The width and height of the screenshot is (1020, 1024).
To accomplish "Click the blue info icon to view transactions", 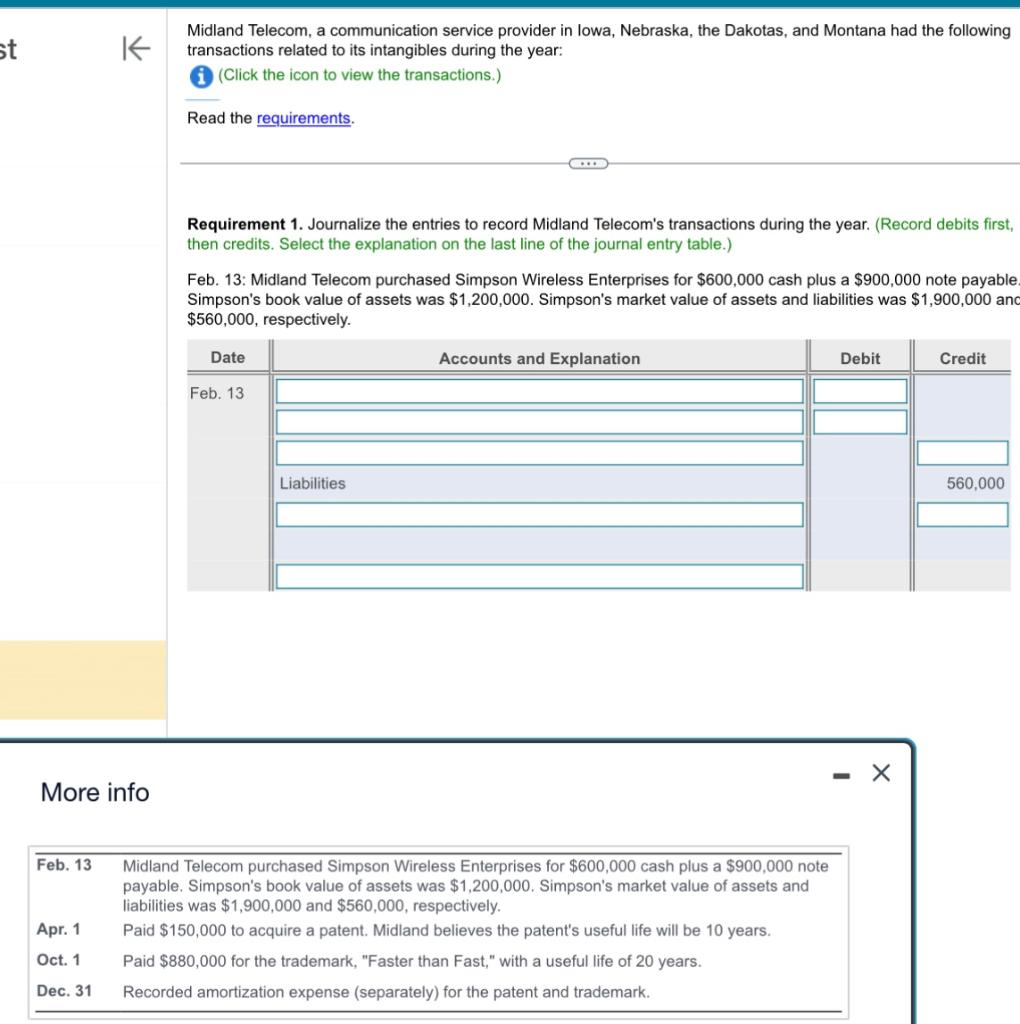I will click(x=200, y=76).
